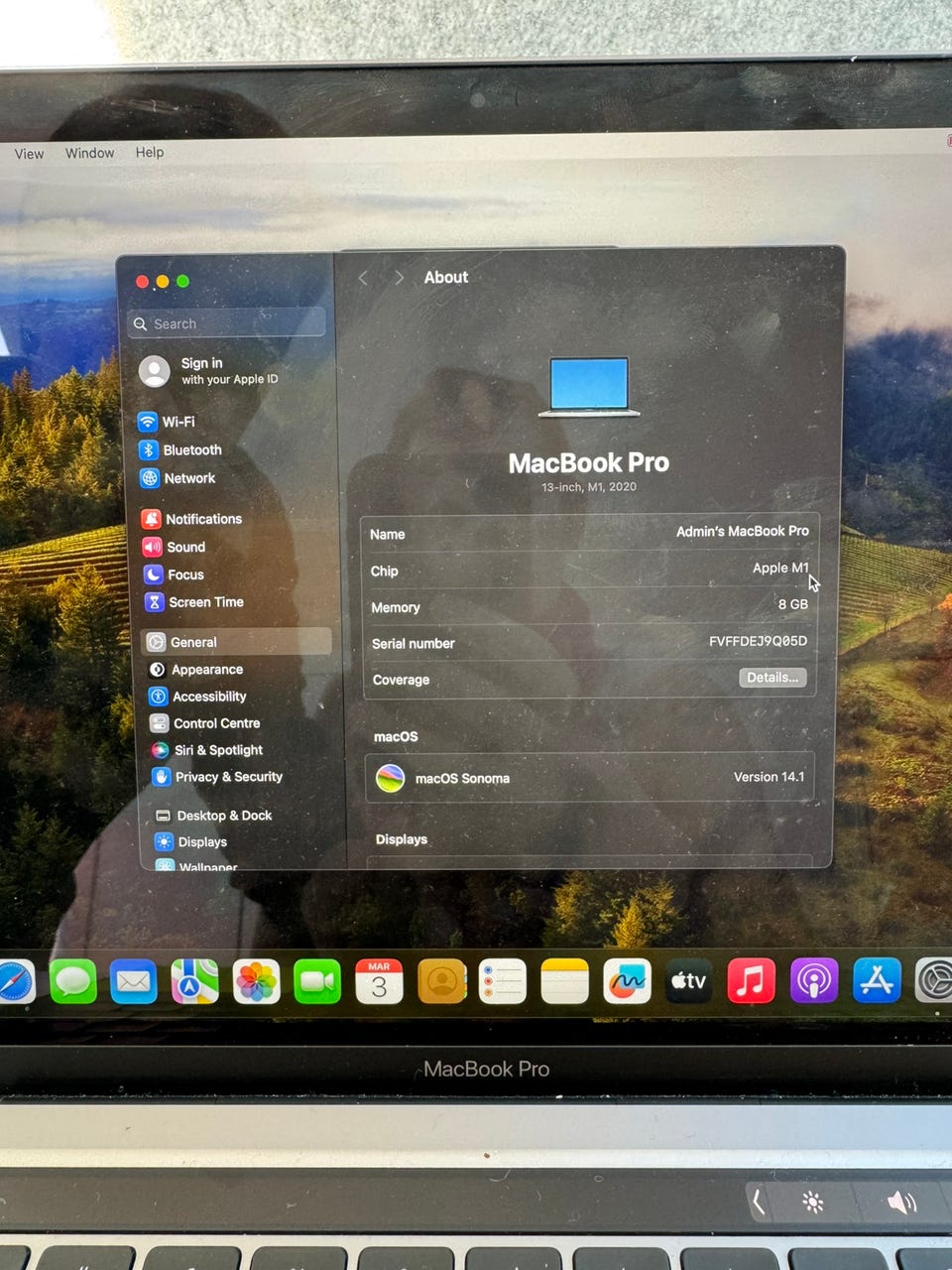
Task: Open Notes app in Dock
Action: (x=565, y=982)
